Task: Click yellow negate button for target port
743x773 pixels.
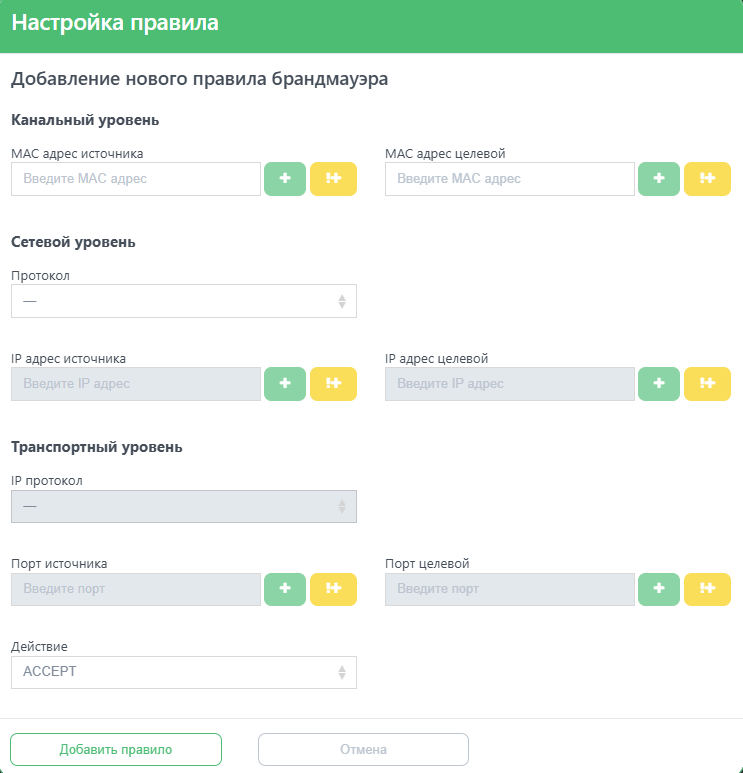Action: coord(707,589)
